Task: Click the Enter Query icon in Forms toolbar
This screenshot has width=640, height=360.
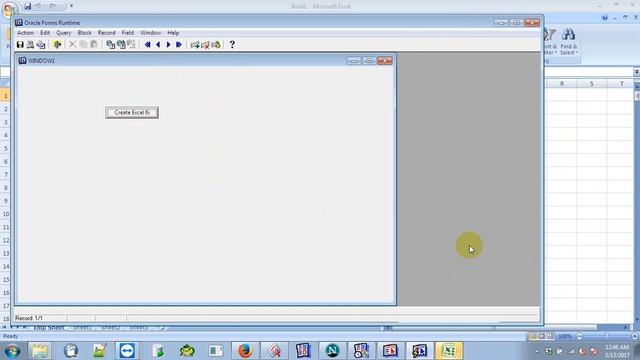Action: click(x=110, y=44)
